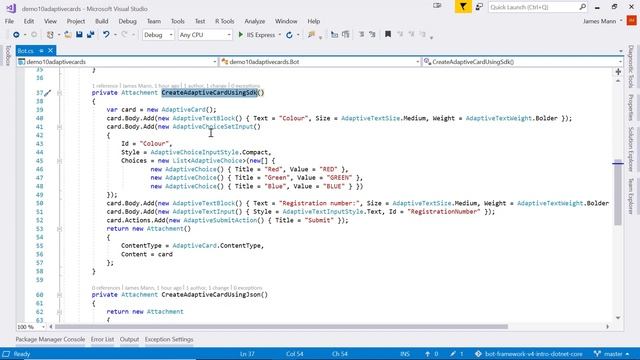Open the demo10adaptivecards project dropdown
This screenshot has width=640, height=360.
[117, 62]
